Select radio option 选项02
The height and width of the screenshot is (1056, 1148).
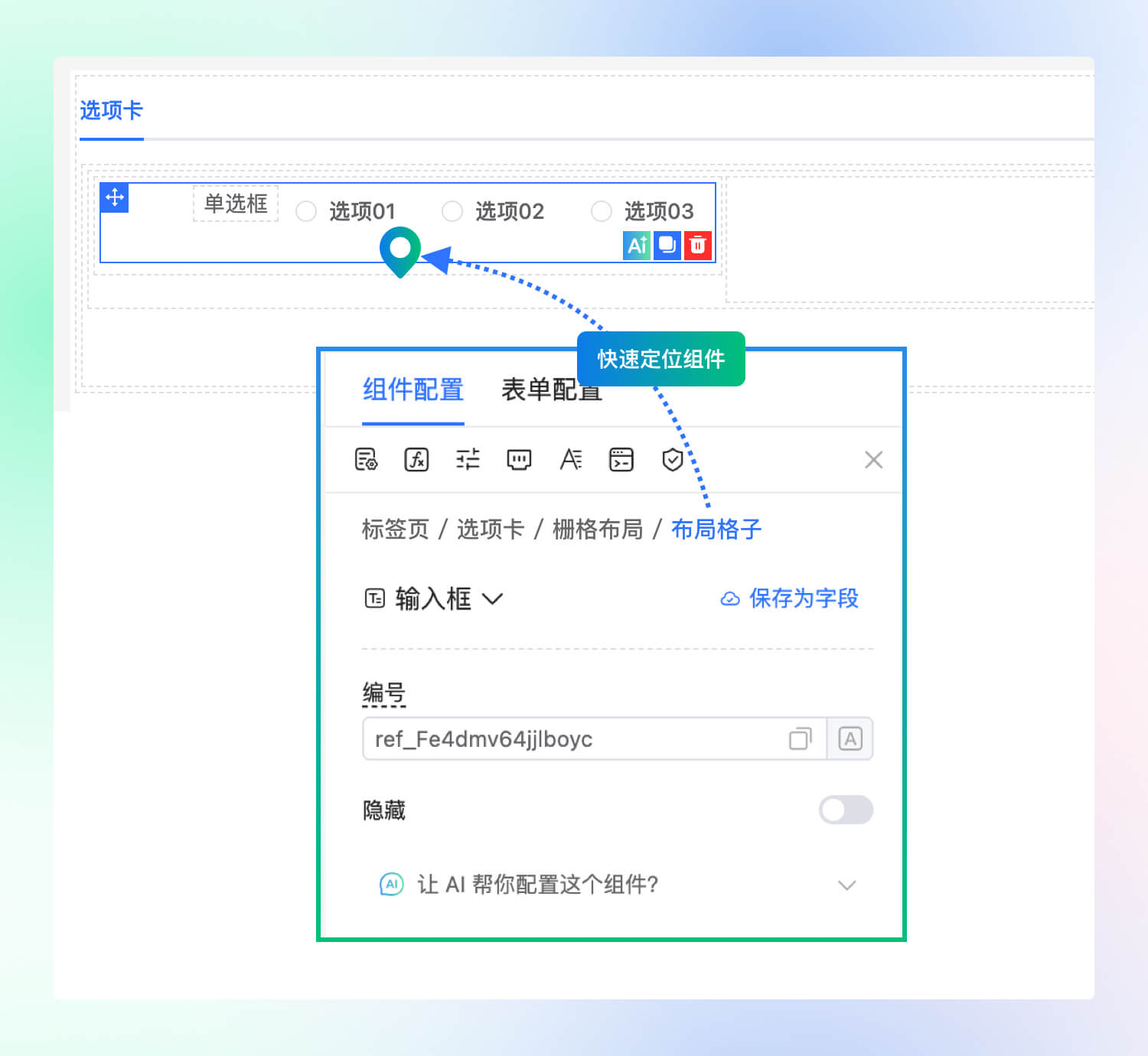tap(452, 211)
